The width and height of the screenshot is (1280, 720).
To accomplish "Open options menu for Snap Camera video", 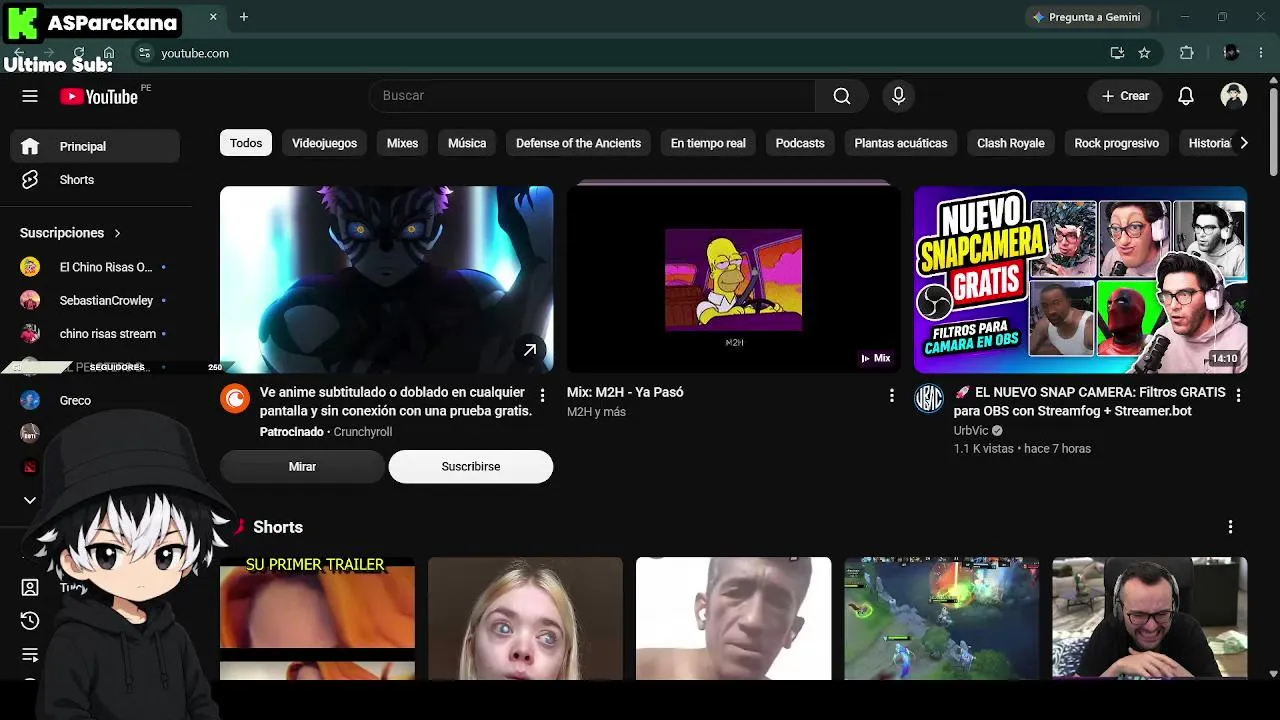I will point(1238,396).
